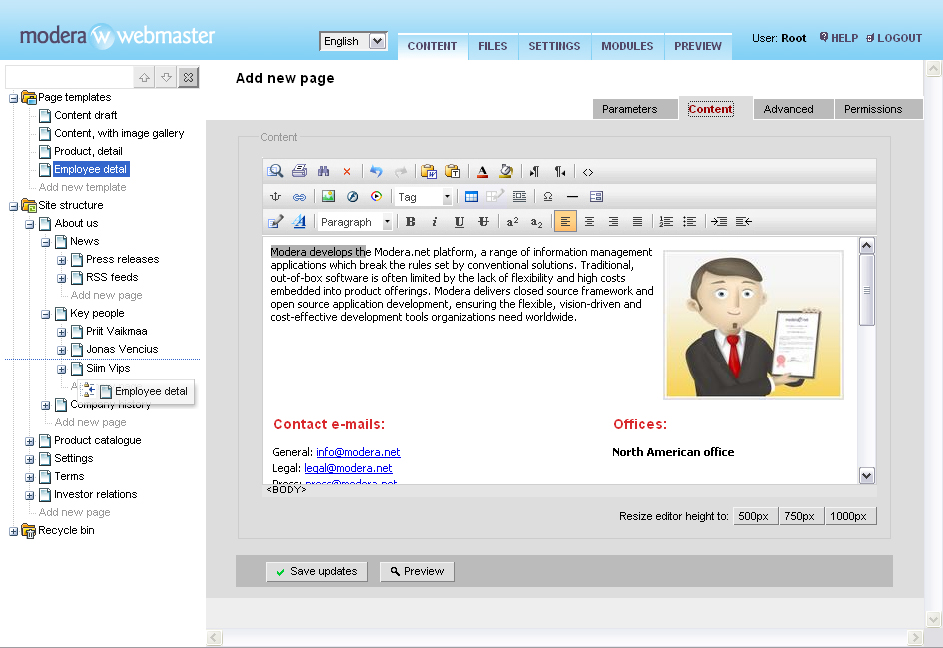Expand the Product catalogue node
943x648 pixels.
29,442
